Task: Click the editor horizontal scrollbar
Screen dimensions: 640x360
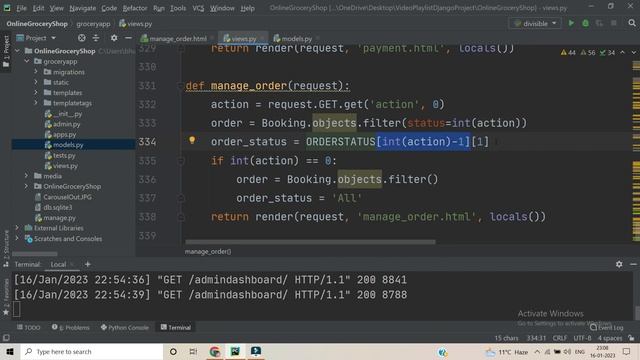Action: coord(310,242)
